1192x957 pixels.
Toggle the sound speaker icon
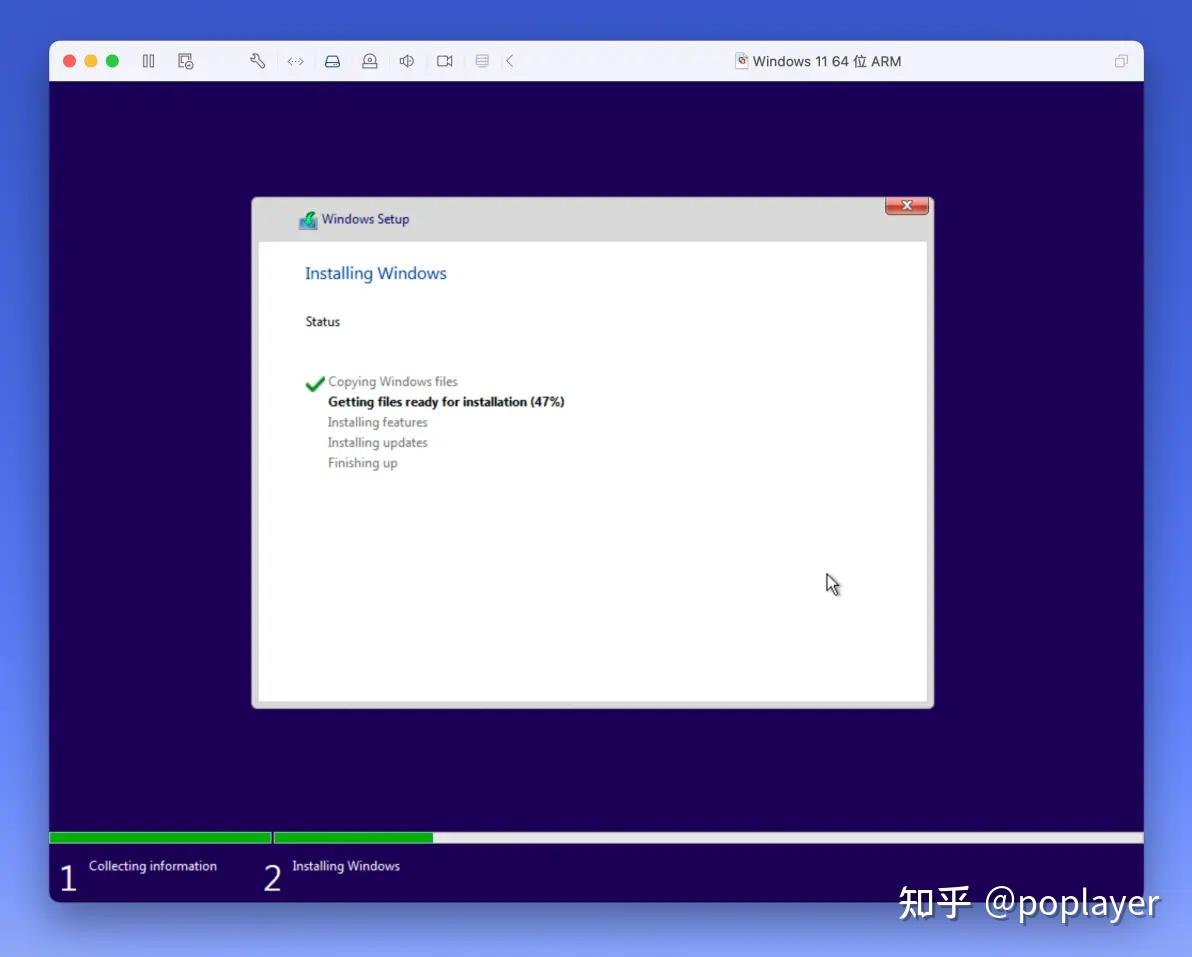407,61
